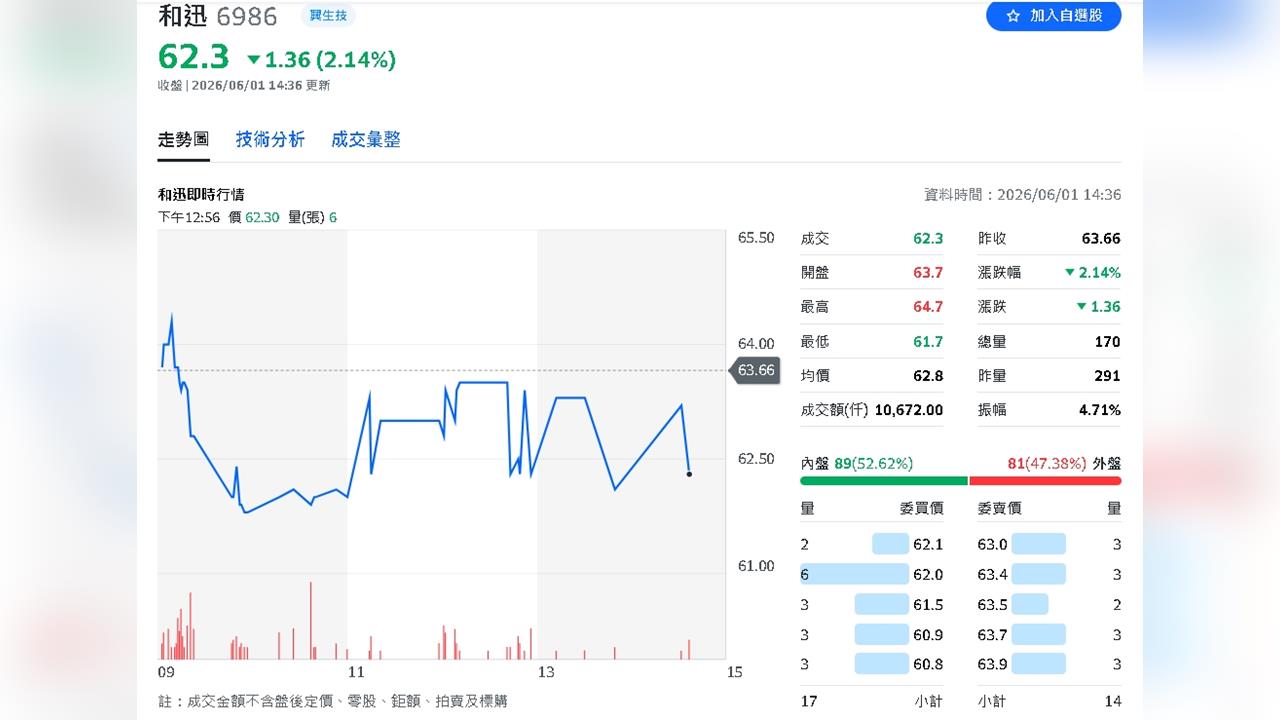This screenshot has width=1280, height=720.
Task: Click the 和迅即時行情 chart title
Action: [201, 194]
